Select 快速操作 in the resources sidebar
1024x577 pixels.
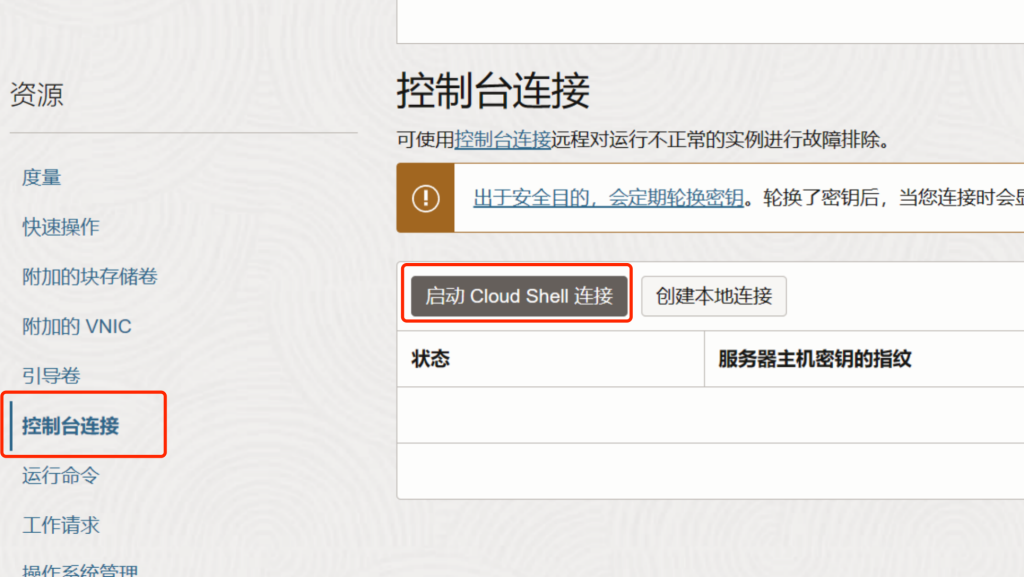[x=61, y=227]
